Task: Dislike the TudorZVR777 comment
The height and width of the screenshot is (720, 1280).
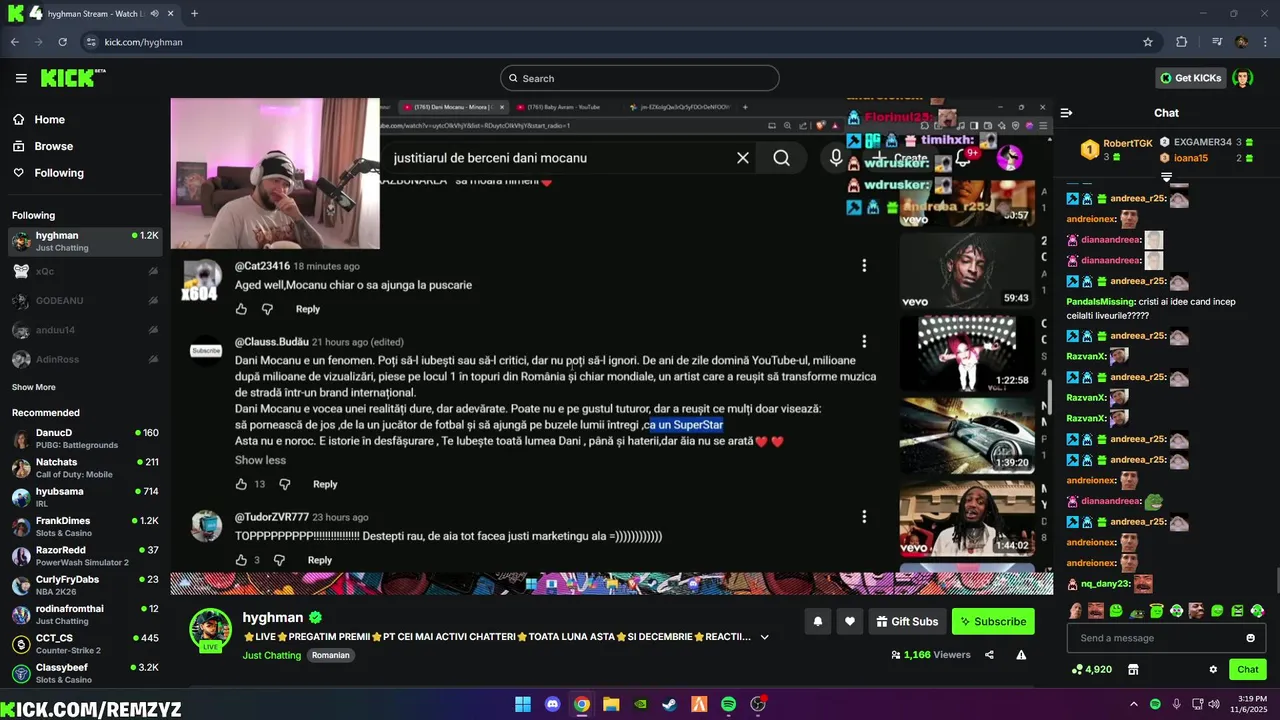Action: click(279, 560)
